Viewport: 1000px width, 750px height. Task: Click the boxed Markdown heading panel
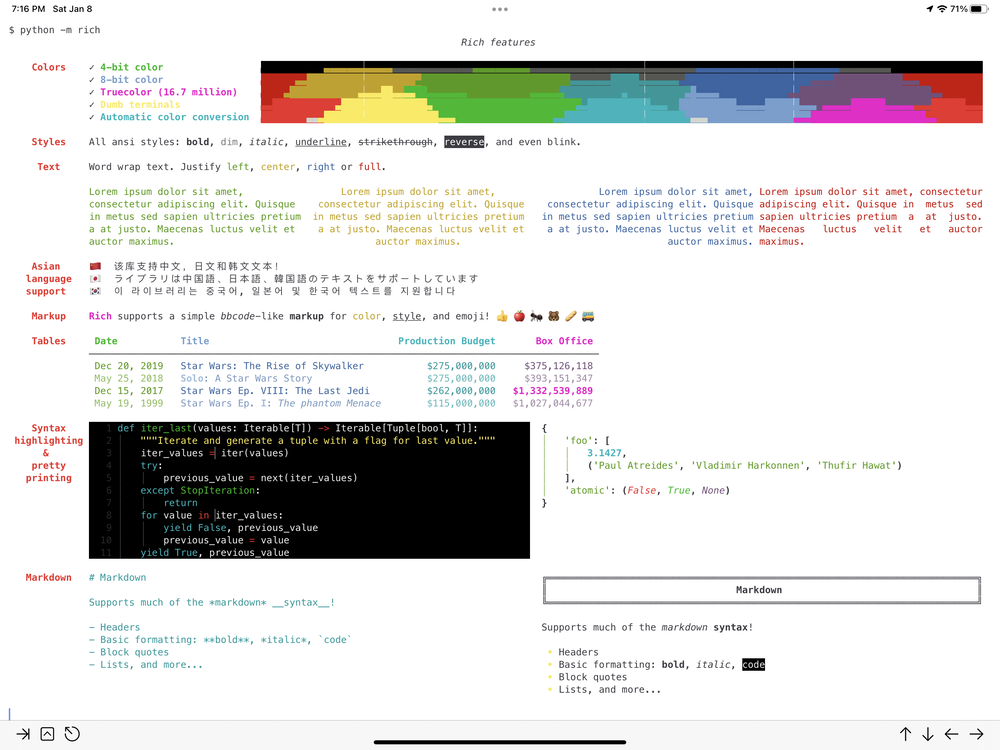tap(761, 590)
